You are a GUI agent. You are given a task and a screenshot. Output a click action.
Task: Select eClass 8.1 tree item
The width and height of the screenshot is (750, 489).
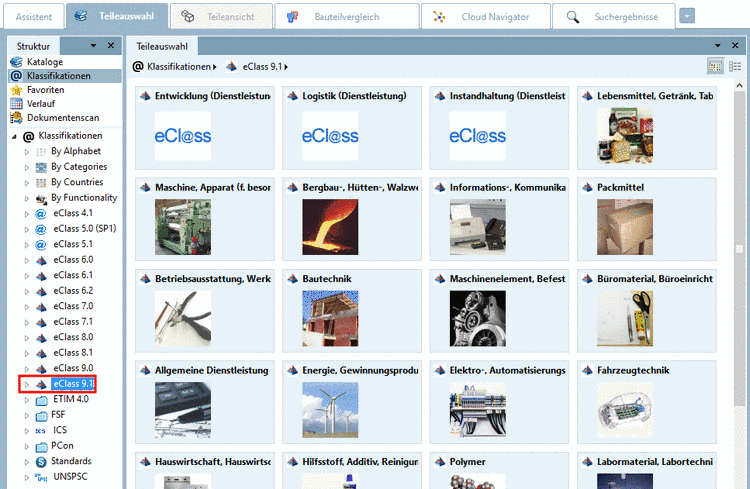click(x=73, y=352)
